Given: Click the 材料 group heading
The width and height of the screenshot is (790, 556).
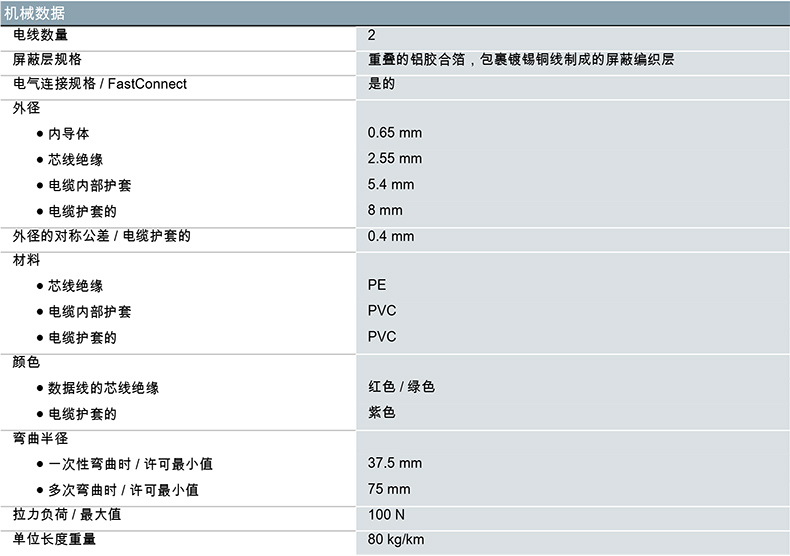Looking at the screenshot, I should click(x=26, y=260).
